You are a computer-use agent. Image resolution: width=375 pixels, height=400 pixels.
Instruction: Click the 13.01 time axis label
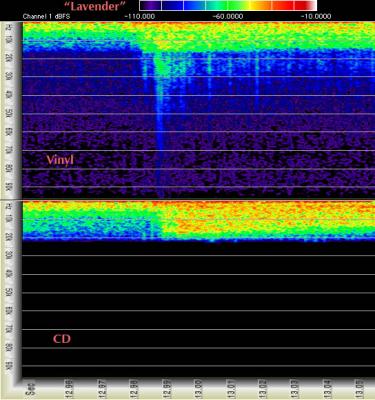pyautogui.click(x=231, y=388)
